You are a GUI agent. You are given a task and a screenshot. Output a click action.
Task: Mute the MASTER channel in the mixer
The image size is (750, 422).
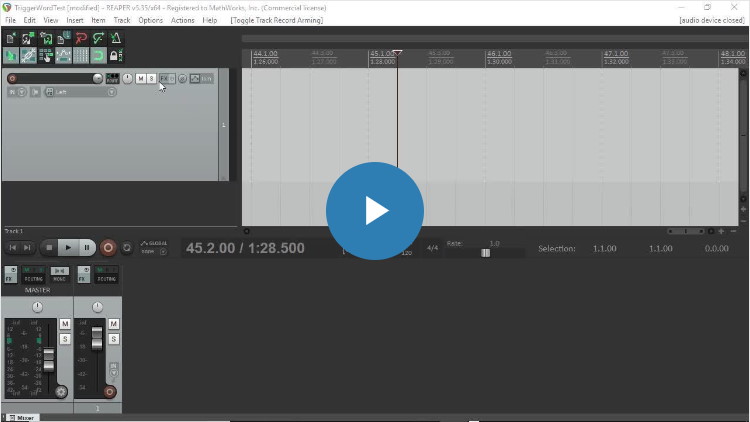[65, 324]
